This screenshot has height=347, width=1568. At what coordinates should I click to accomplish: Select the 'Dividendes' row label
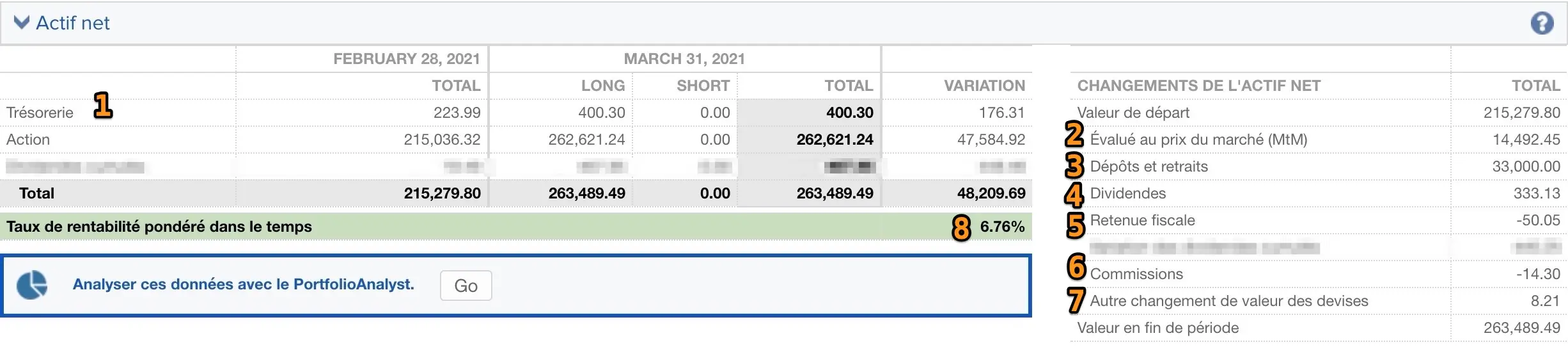tap(1127, 193)
